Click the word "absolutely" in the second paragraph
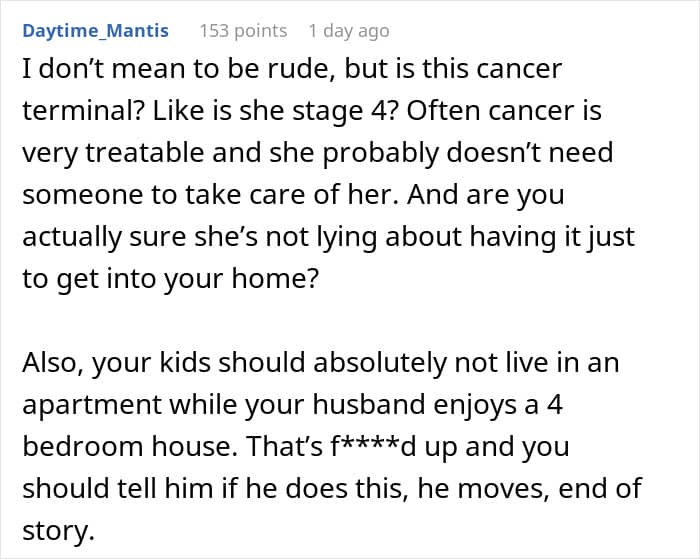700x559 pixels. tap(379, 363)
